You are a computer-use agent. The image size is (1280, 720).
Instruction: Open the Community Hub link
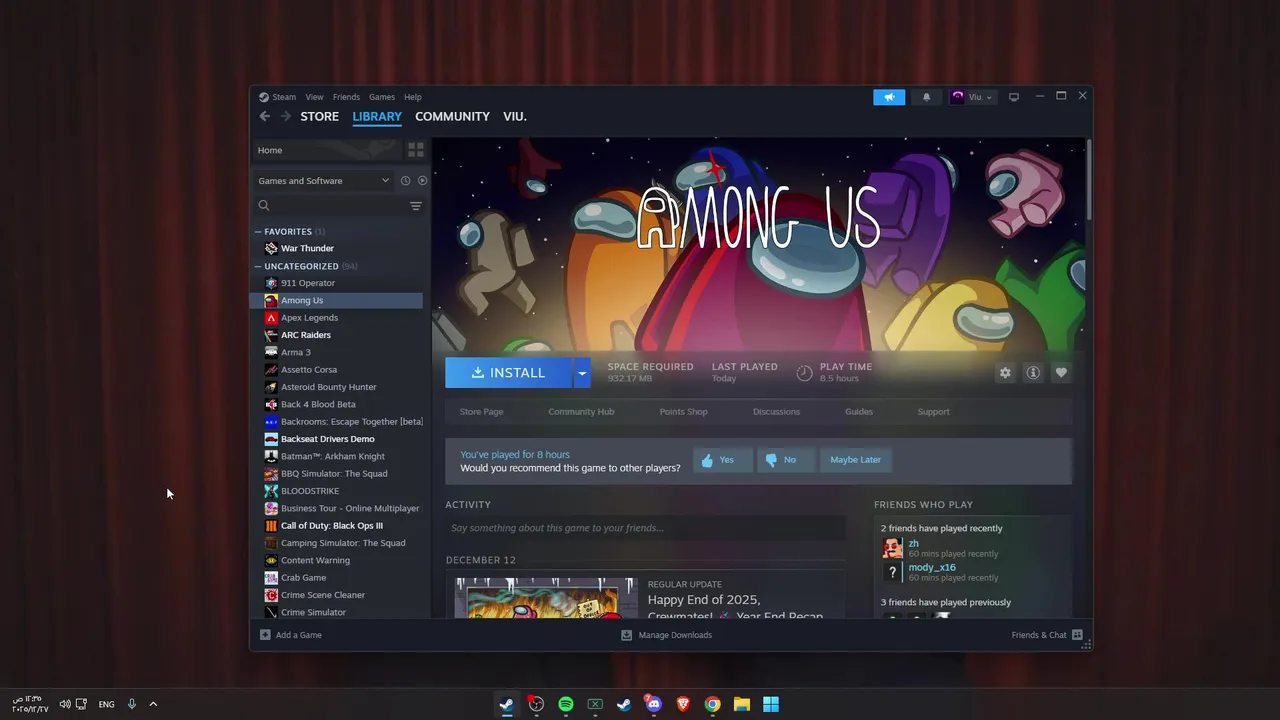pyautogui.click(x=581, y=412)
